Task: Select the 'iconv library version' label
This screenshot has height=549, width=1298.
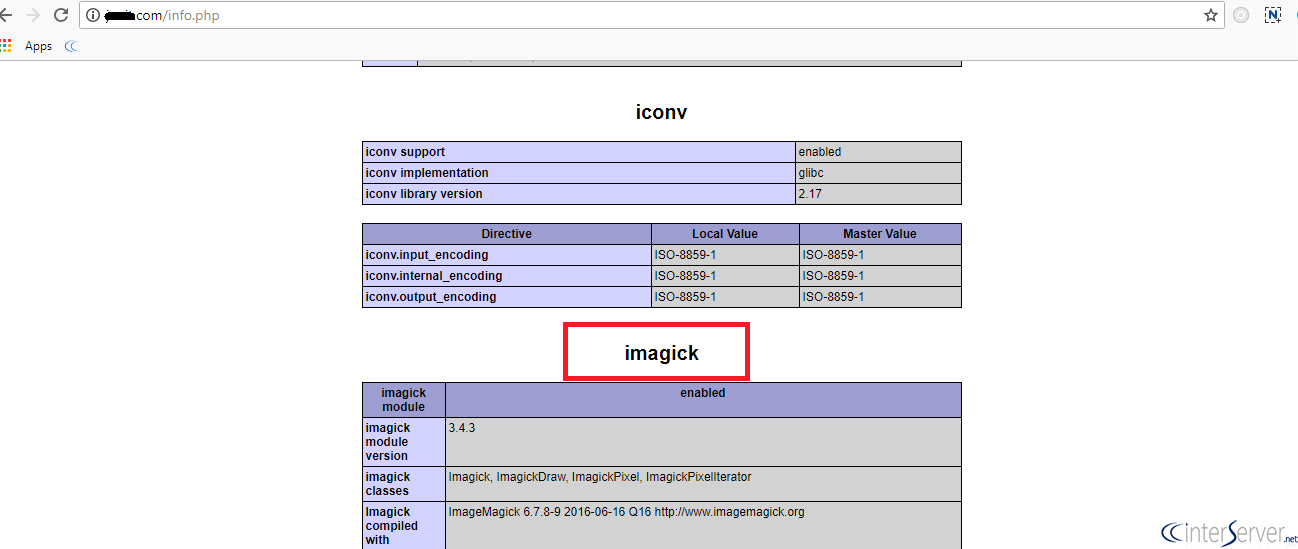Action: pyautogui.click(x=424, y=194)
